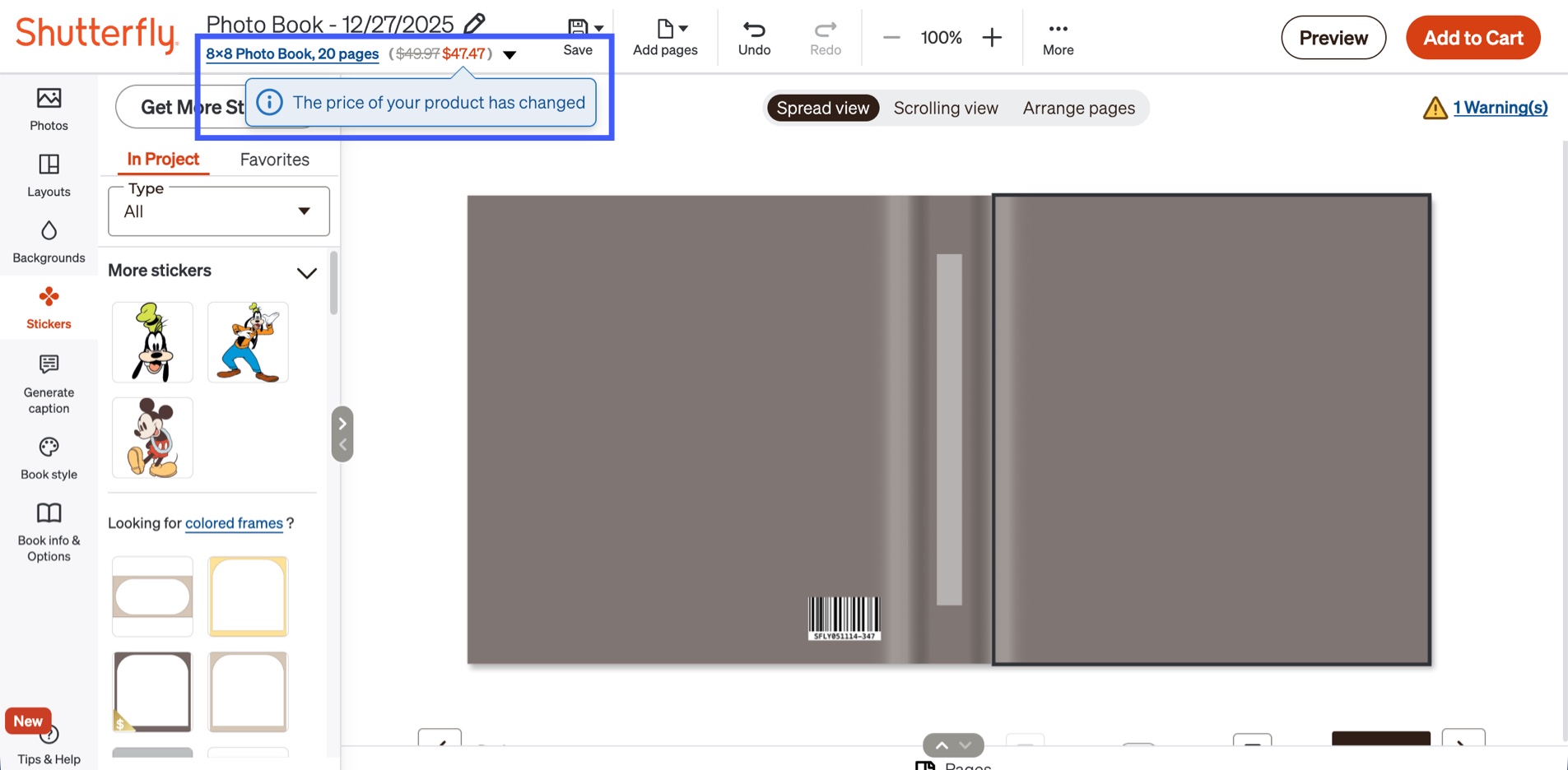The height and width of the screenshot is (770, 1568).
Task: Open the Photos panel
Action: (49, 109)
